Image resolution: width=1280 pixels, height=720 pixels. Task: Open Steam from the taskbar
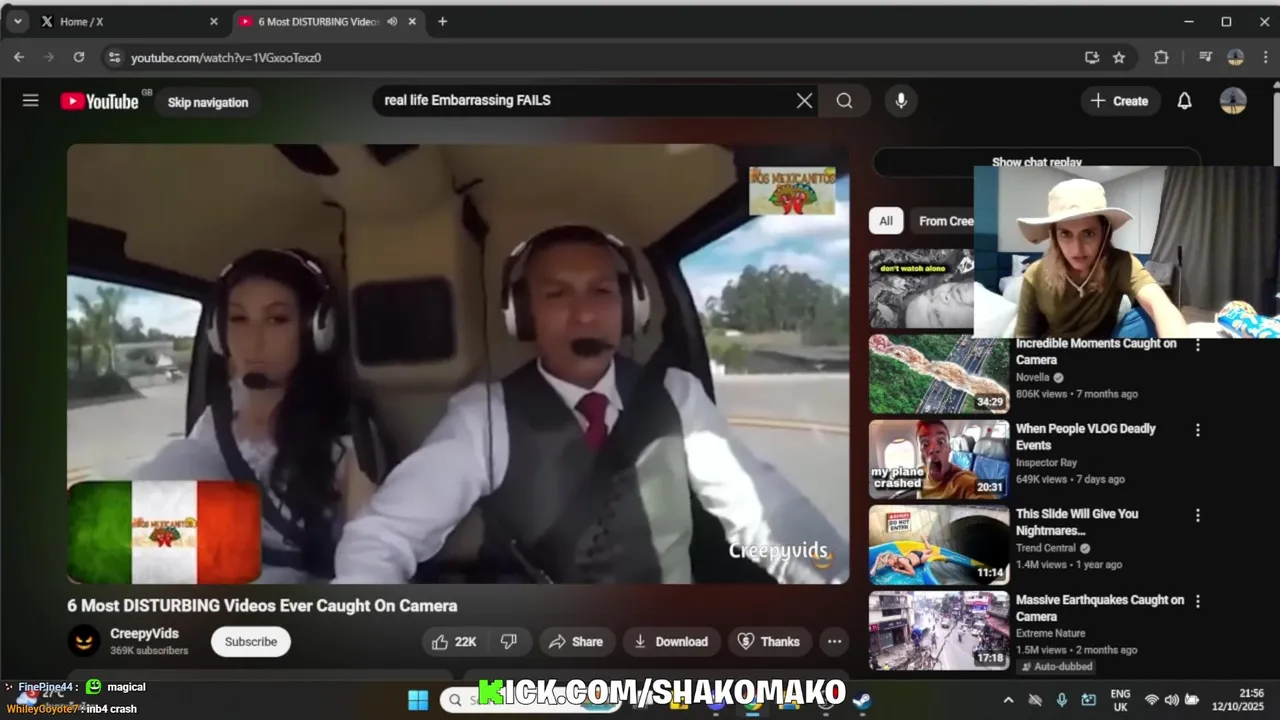click(861, 700)
